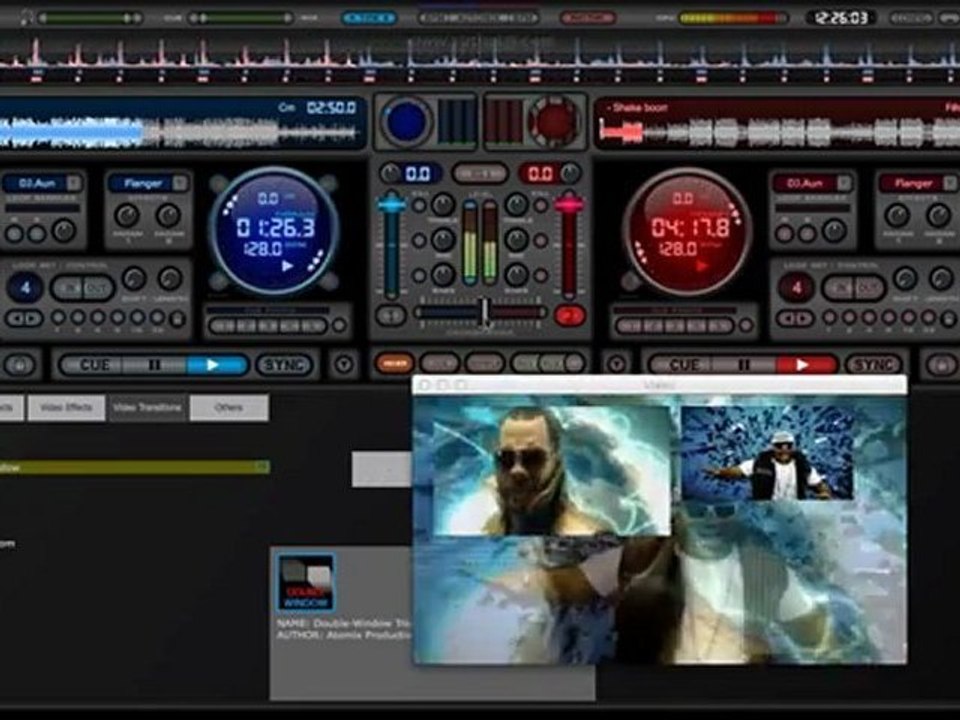Click the right deck Shake boom waveform
Screen dimensions: 960x720
tap(779, 131)
